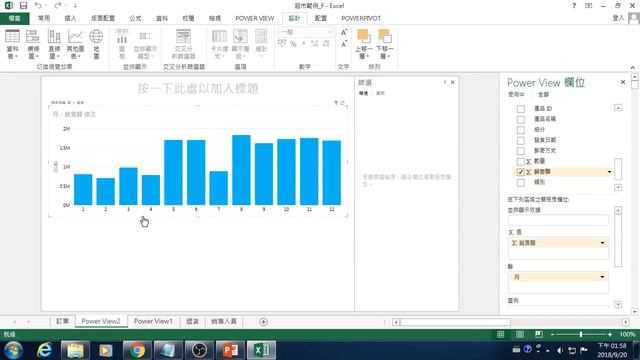Open the 檔案 File tab
The image size is (640, 360).
click(x=15, y=18)
